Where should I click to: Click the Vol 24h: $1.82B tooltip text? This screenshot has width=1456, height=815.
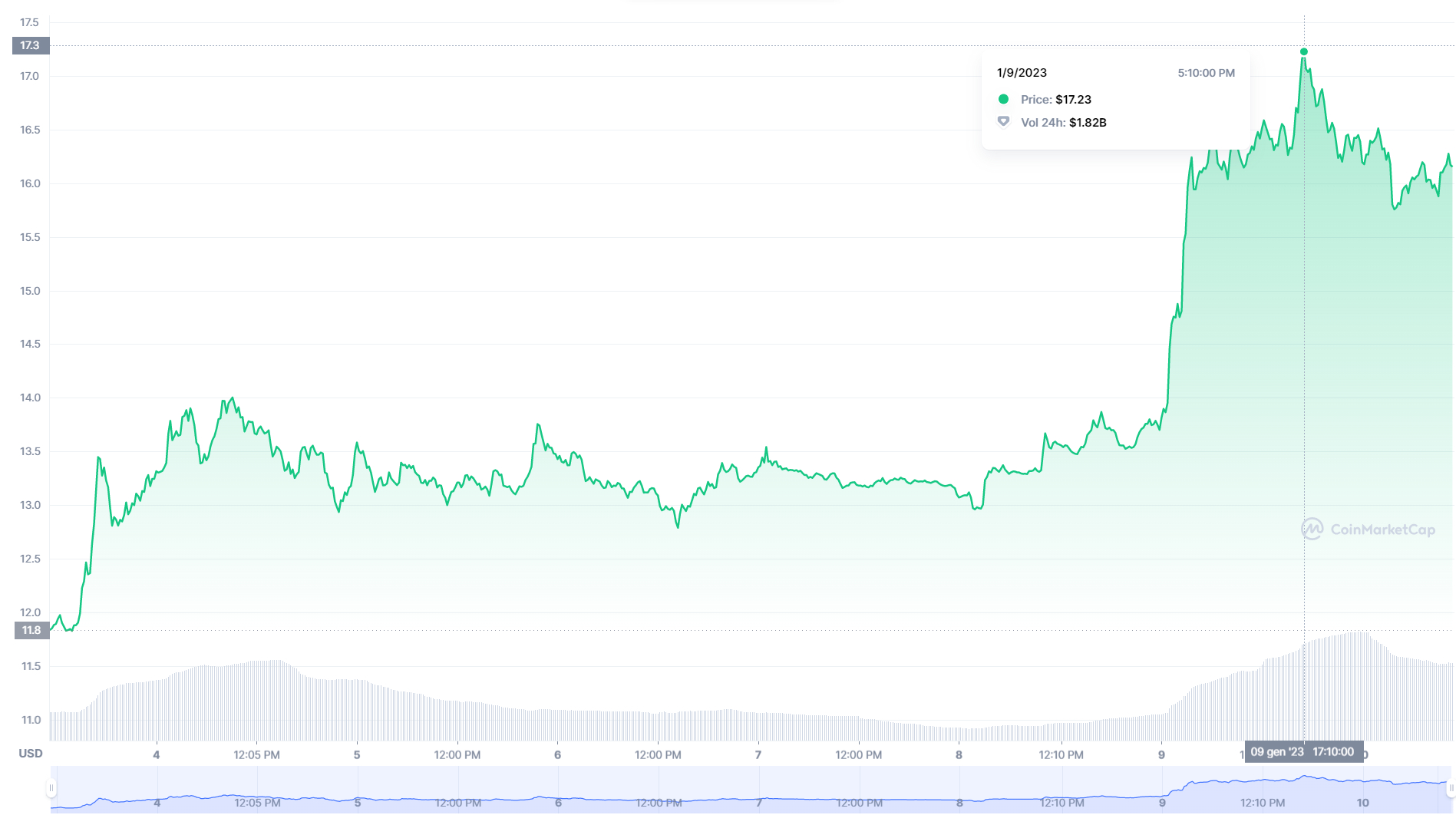1064,122
